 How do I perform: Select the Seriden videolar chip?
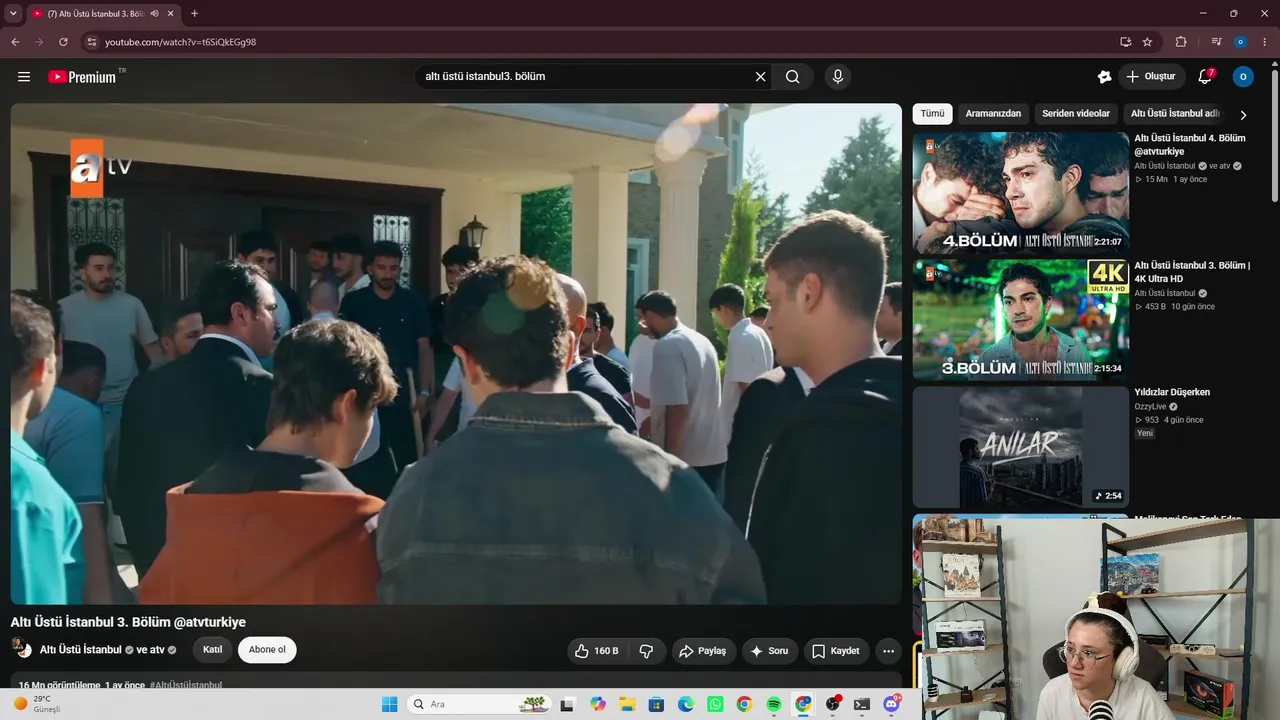(1076, 114)
